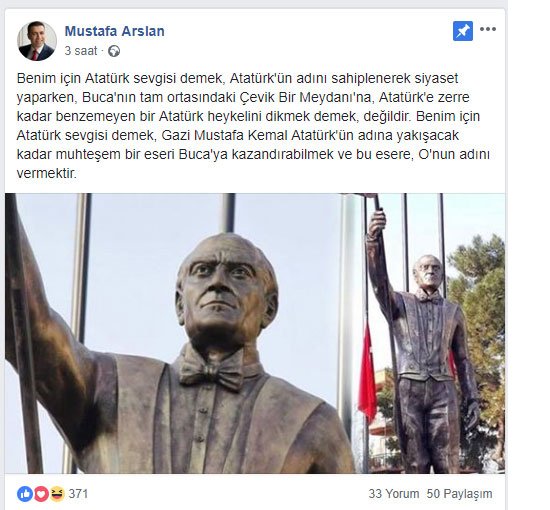The height and width of the screenshot is (510, 550).
Task: Open the full-body statue with flag photo
Action: point(431,333)
